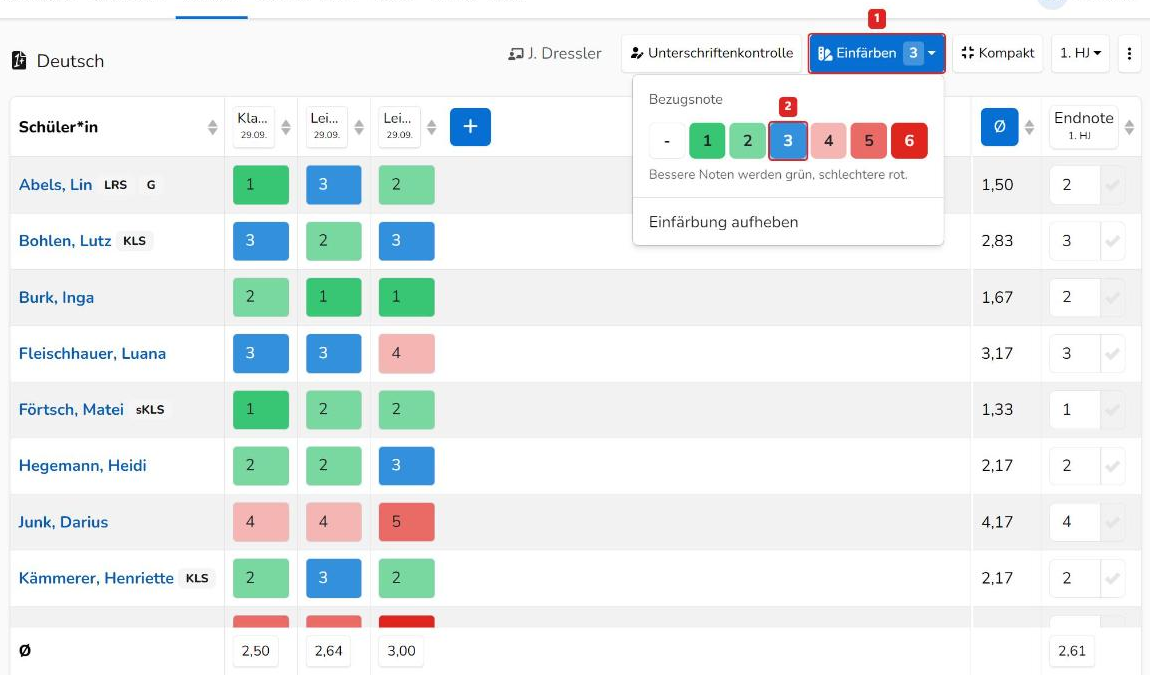
Task: Open student Burk, Inga
Action: click(56, 297)
